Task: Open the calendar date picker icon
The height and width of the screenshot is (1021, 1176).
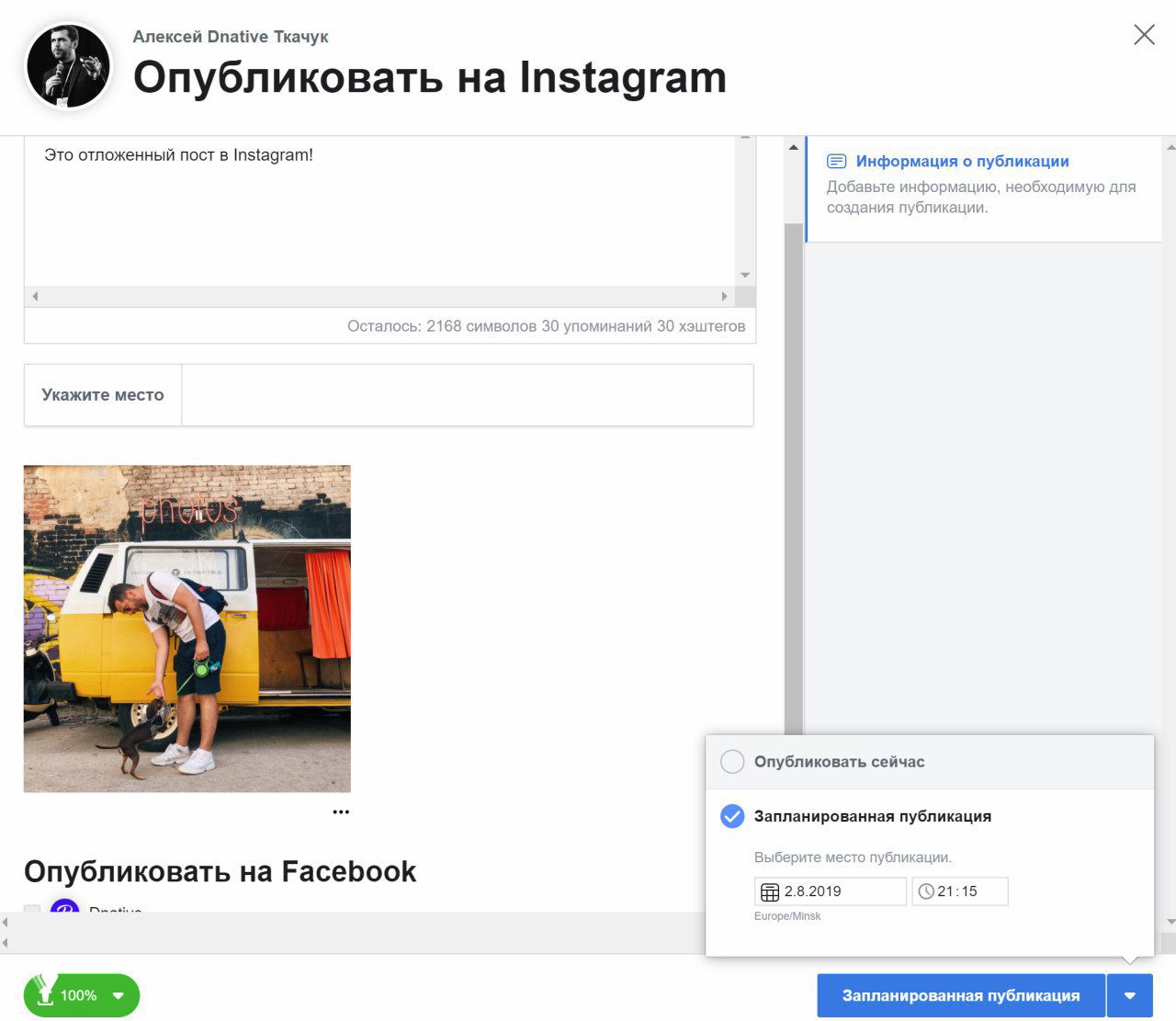Action: [770, 891]
